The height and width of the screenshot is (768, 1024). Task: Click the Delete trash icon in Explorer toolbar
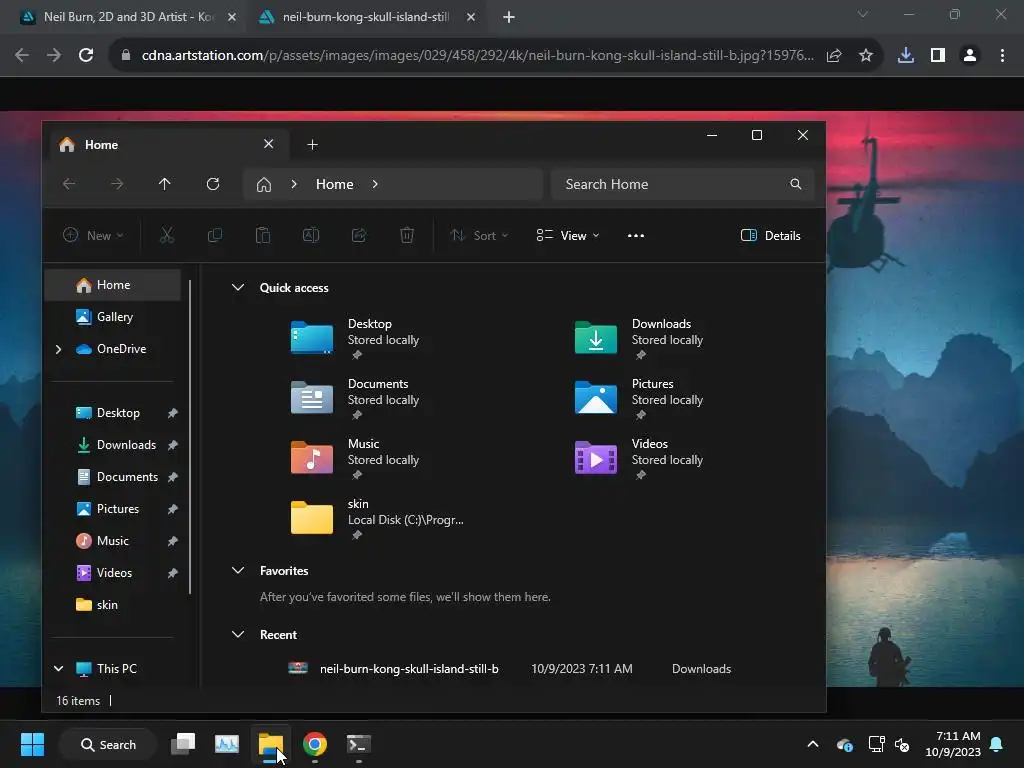coord(407,235)
